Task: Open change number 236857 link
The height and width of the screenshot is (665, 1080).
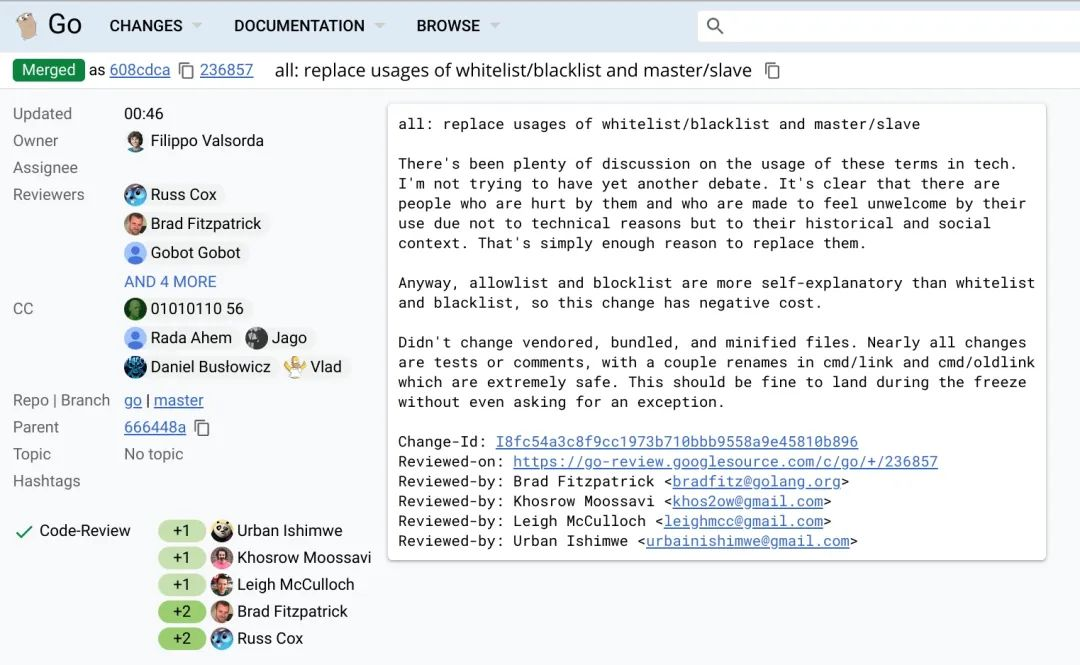Action: pyautogui.click(x=227, y=70)
